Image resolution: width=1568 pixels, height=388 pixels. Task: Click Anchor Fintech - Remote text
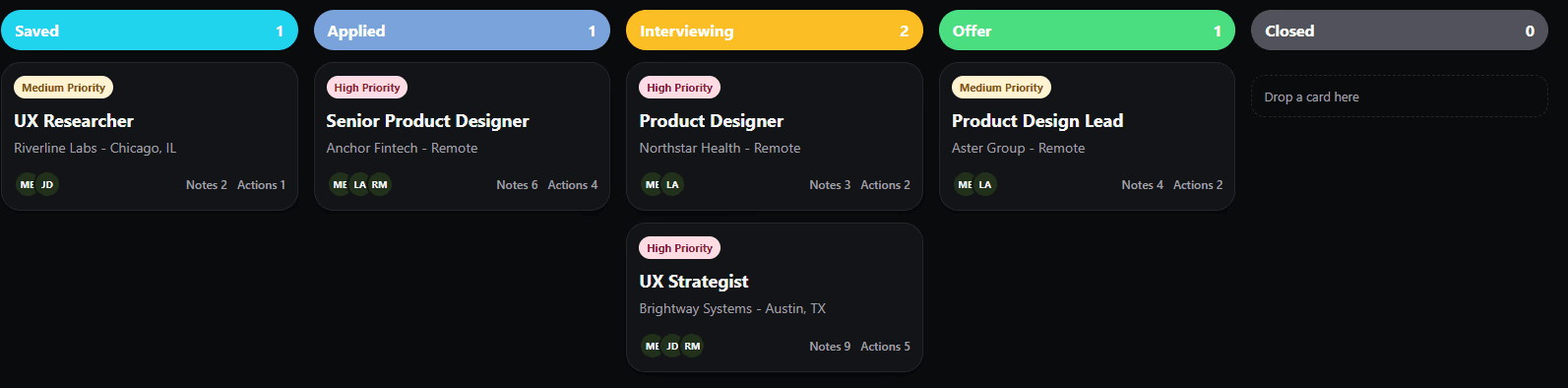coord(402,149)
